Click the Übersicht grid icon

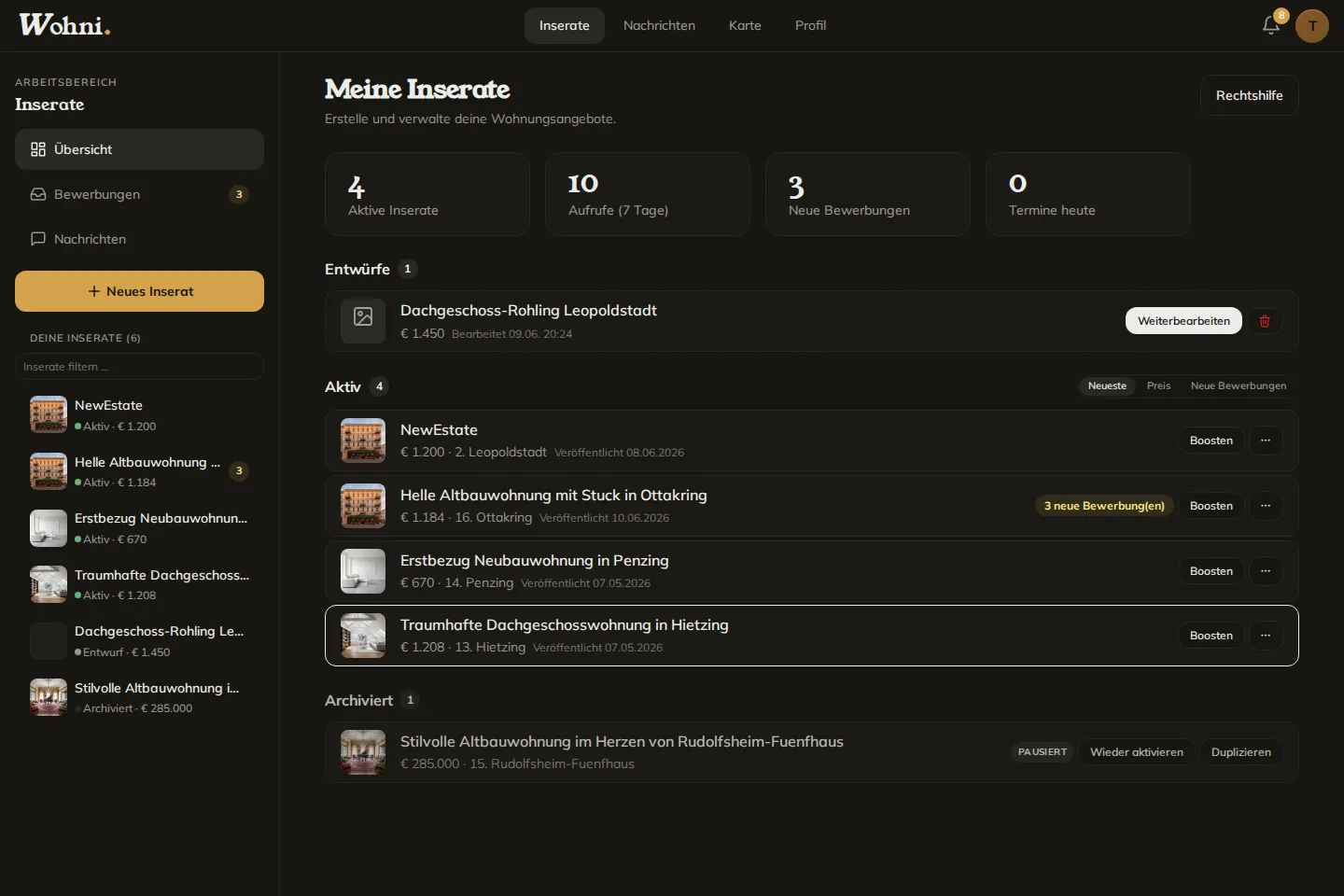(x=38, y=149)
